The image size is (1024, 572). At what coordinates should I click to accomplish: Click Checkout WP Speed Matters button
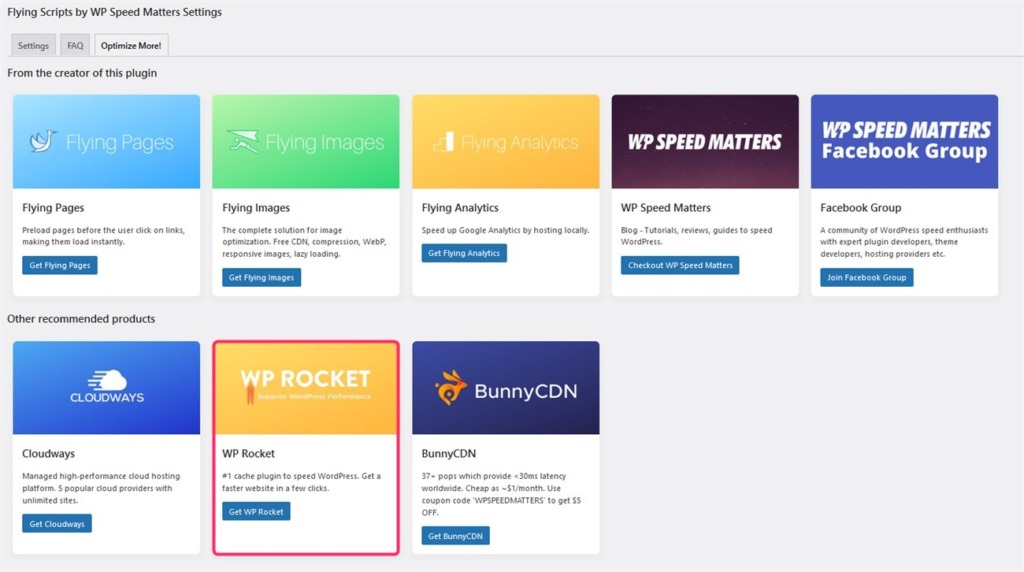[x=680, y=265]
